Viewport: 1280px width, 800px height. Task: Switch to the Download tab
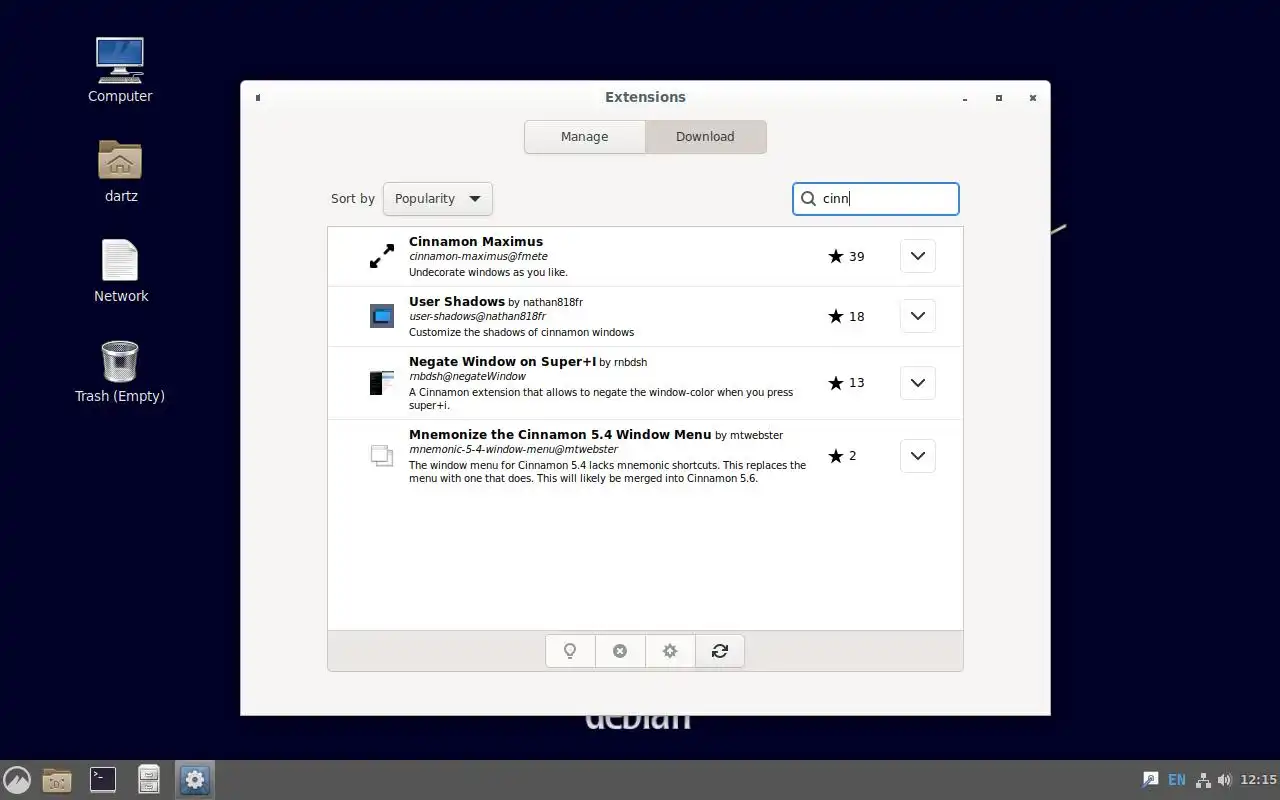[706, 137]
